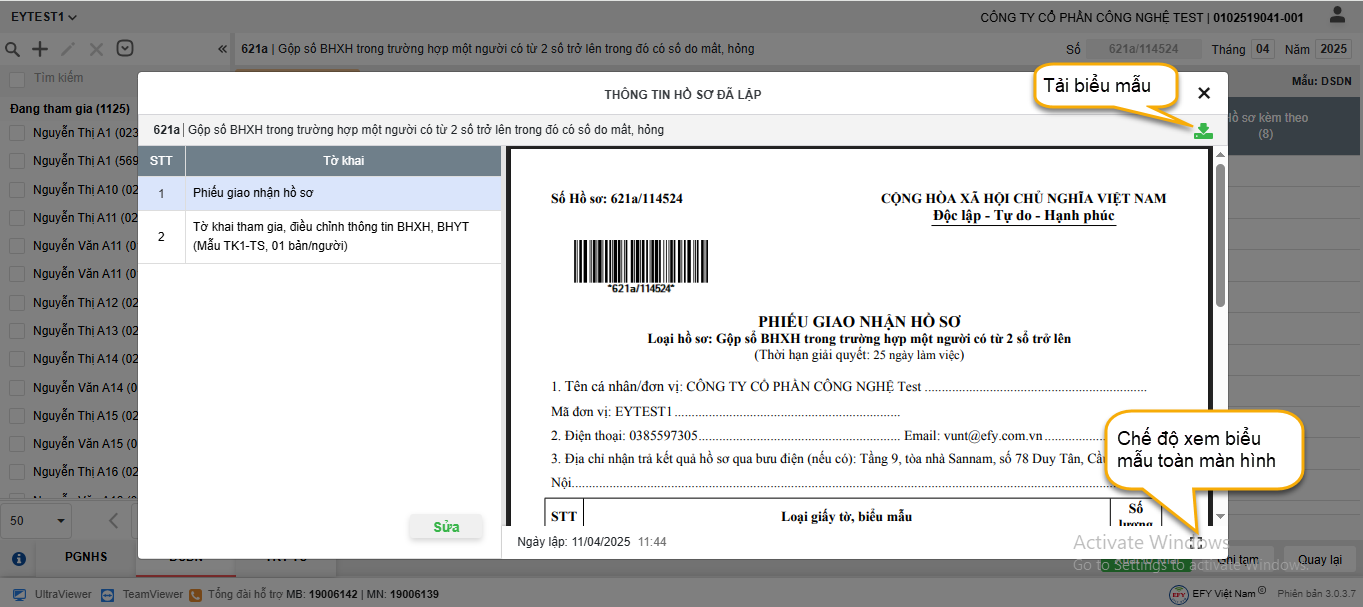1363x607 pixels.
Task: Click the document preview vertical scrollbar
Action: (1219, 235)
